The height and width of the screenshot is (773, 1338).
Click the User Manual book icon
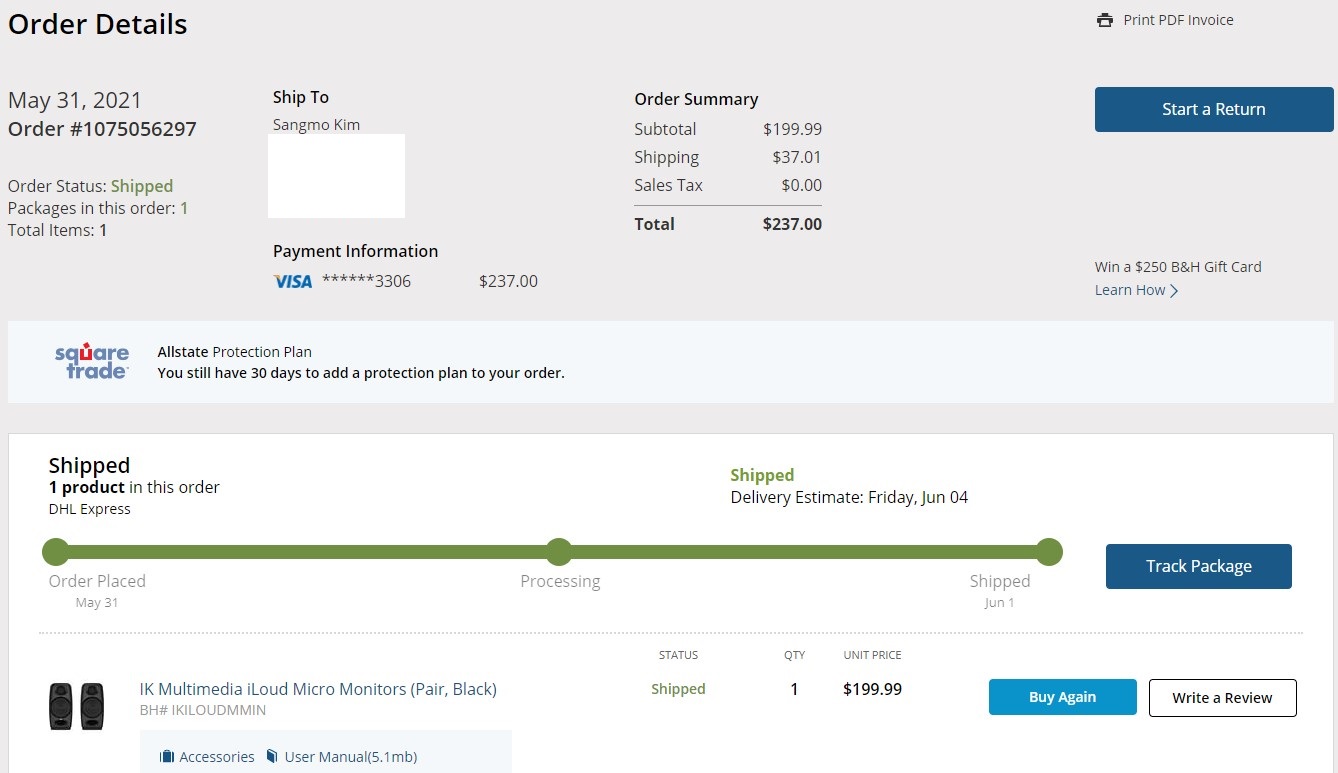272,757
